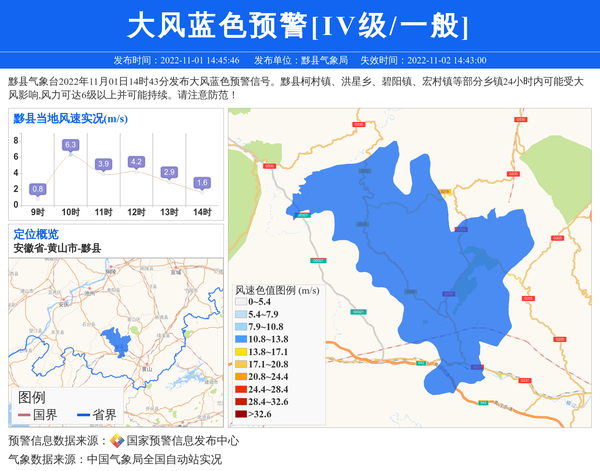Click the blue warning area on main map

coord(420,250)
